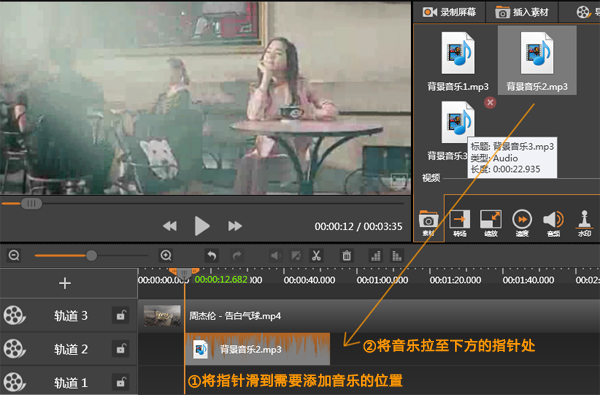
Task: Click the 轨道 2 track label
Action: pos(71,349)
